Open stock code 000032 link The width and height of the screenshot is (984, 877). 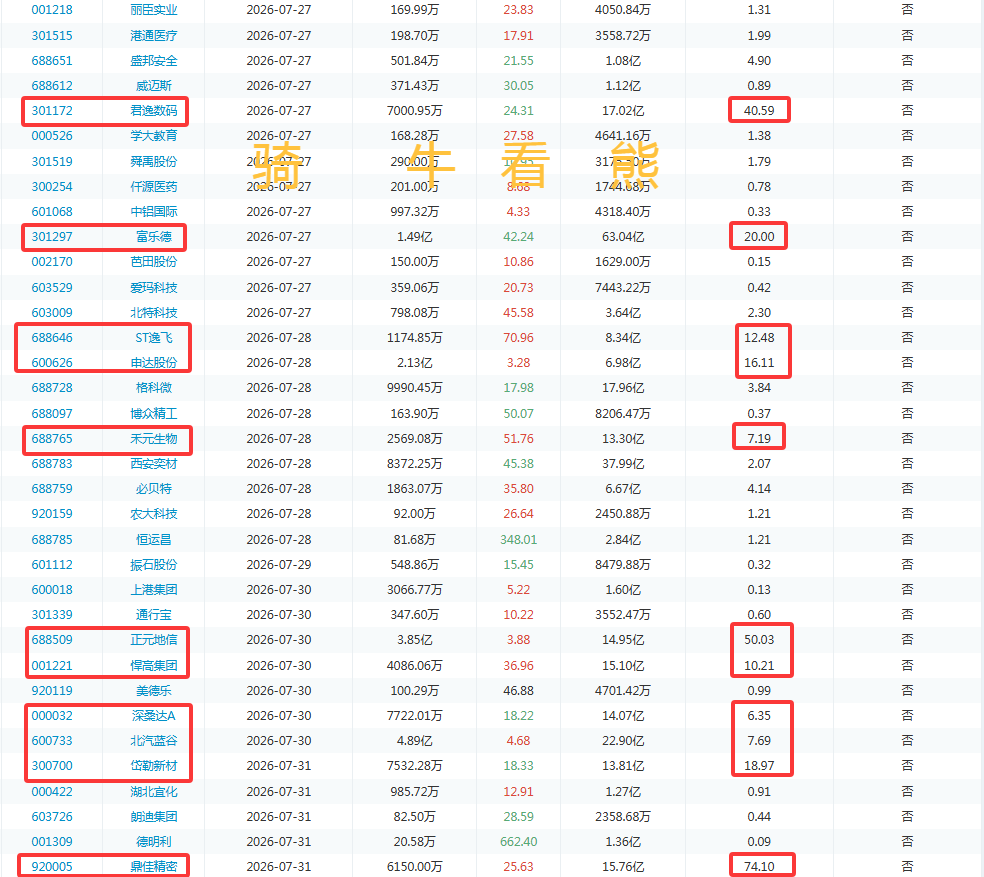click(x=52, y=716)
